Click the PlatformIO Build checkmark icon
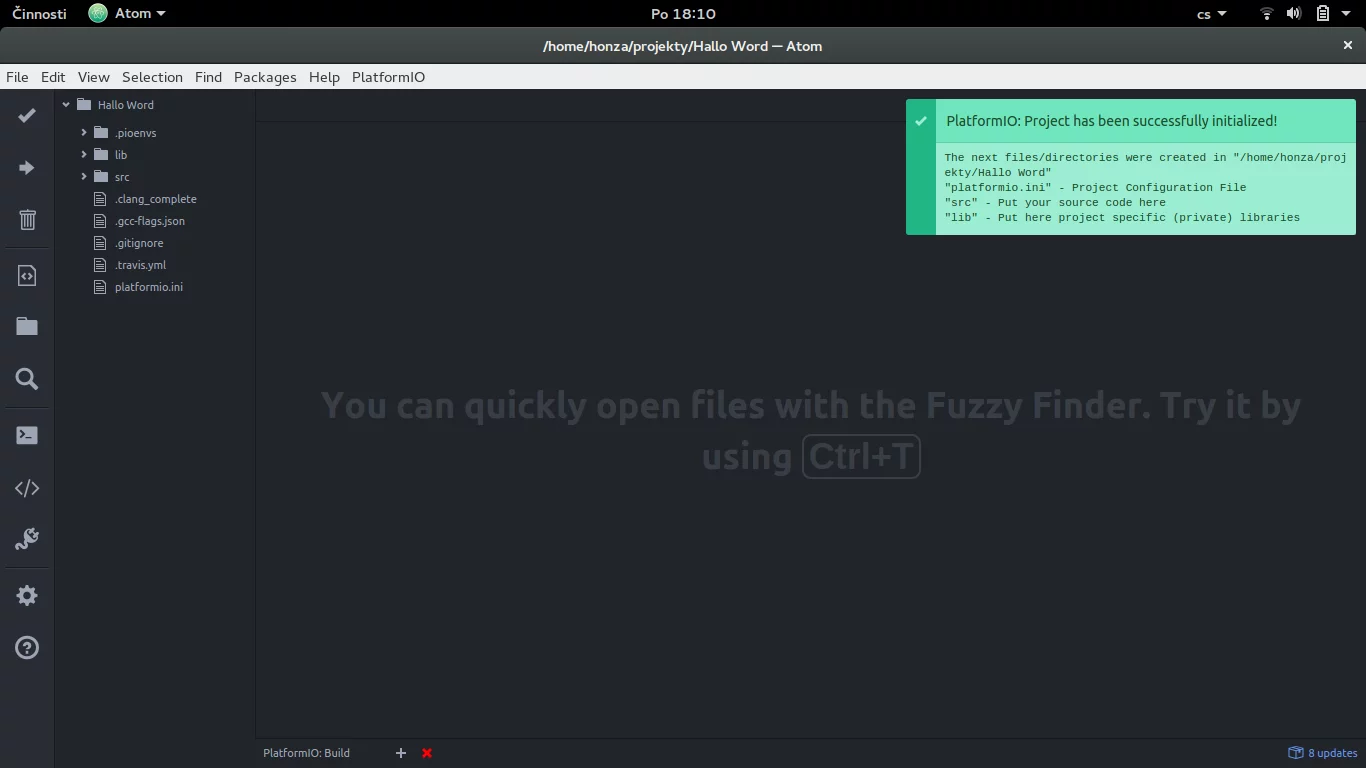1366x768 pixels. [x=27, y=116]
